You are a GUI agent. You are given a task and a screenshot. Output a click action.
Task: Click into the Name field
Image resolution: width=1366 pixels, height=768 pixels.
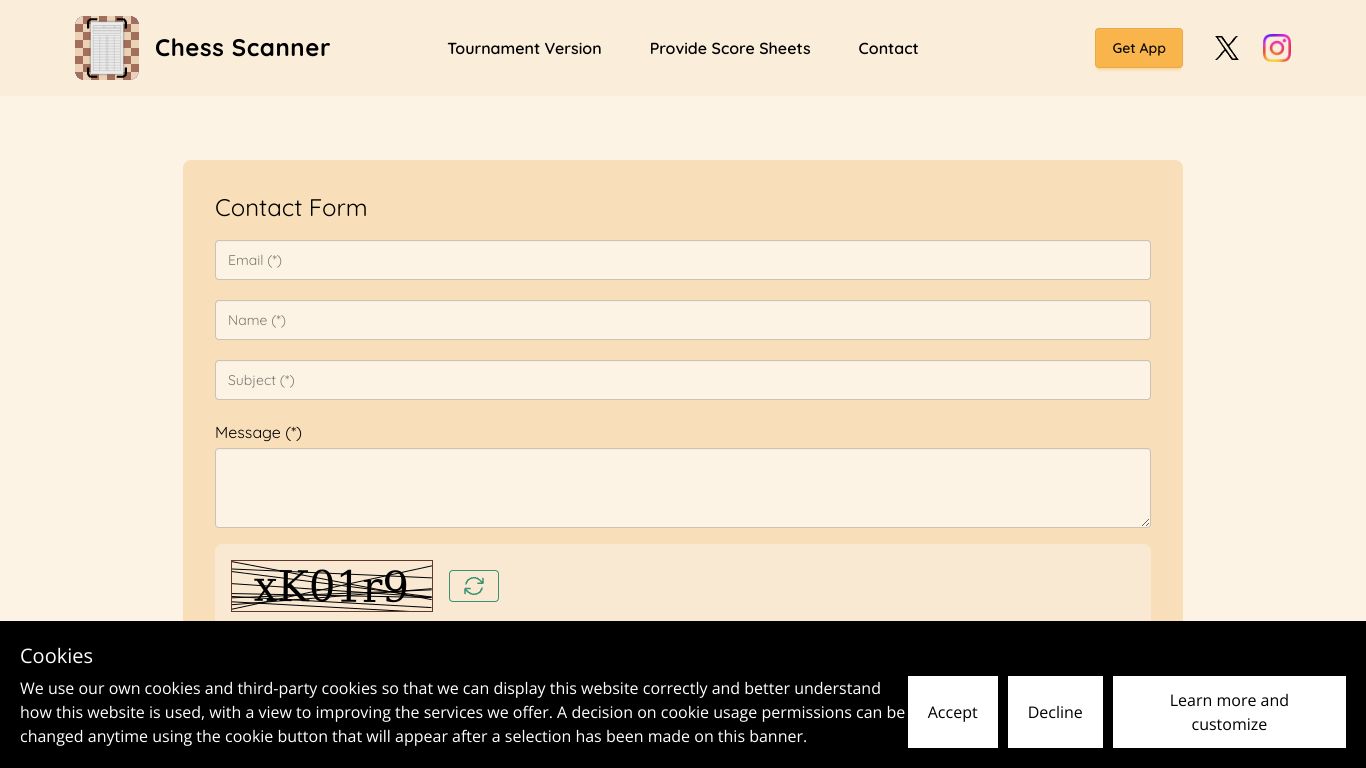click(682, 320)
